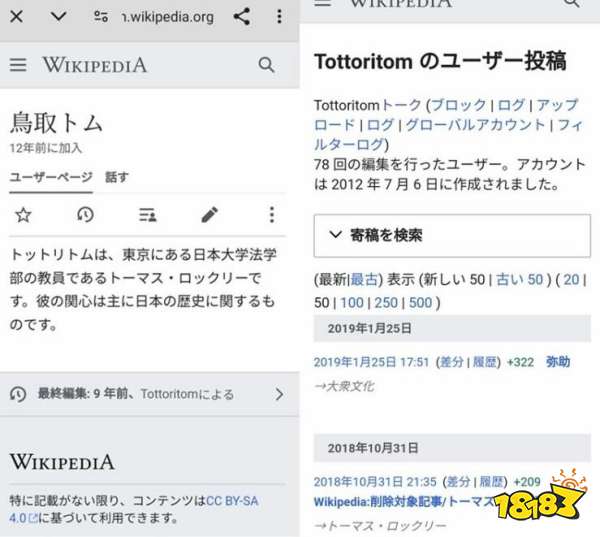The width and height of the screenshot is (600, 537).
Task: Edit page using pencil icon
Action: pyautogui.click(x=210, y=215)
